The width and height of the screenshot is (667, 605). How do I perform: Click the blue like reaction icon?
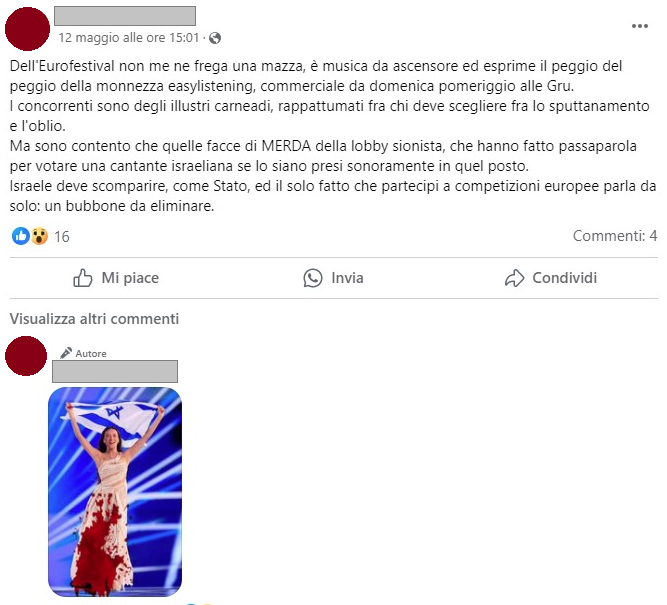(20, 236)
